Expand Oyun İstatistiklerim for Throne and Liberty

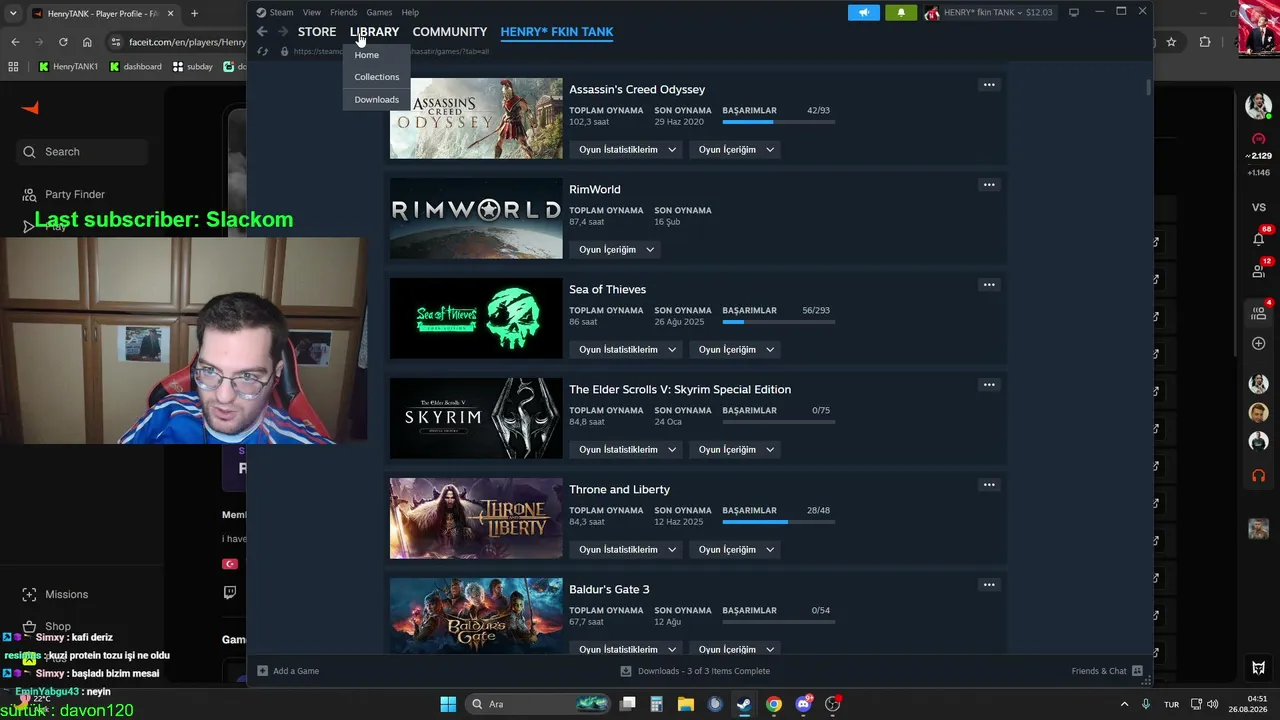[628, 550]
